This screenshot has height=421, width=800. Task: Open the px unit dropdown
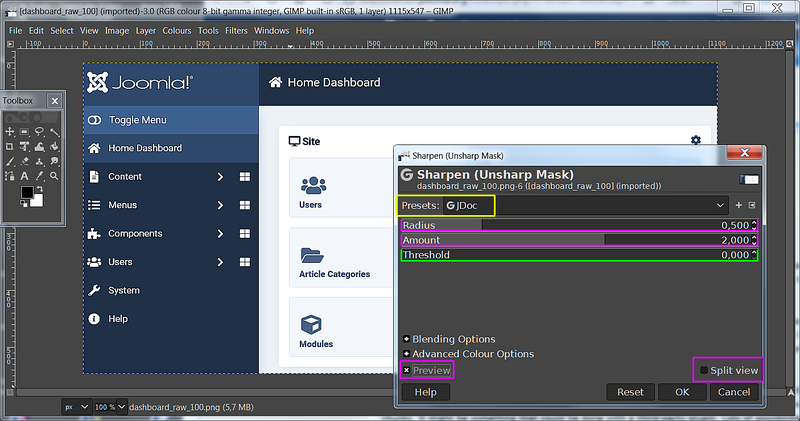pos(77,407)
